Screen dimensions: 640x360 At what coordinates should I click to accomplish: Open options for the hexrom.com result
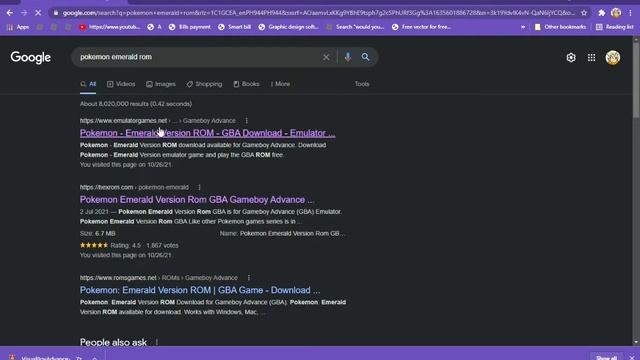tap(199, 187)
